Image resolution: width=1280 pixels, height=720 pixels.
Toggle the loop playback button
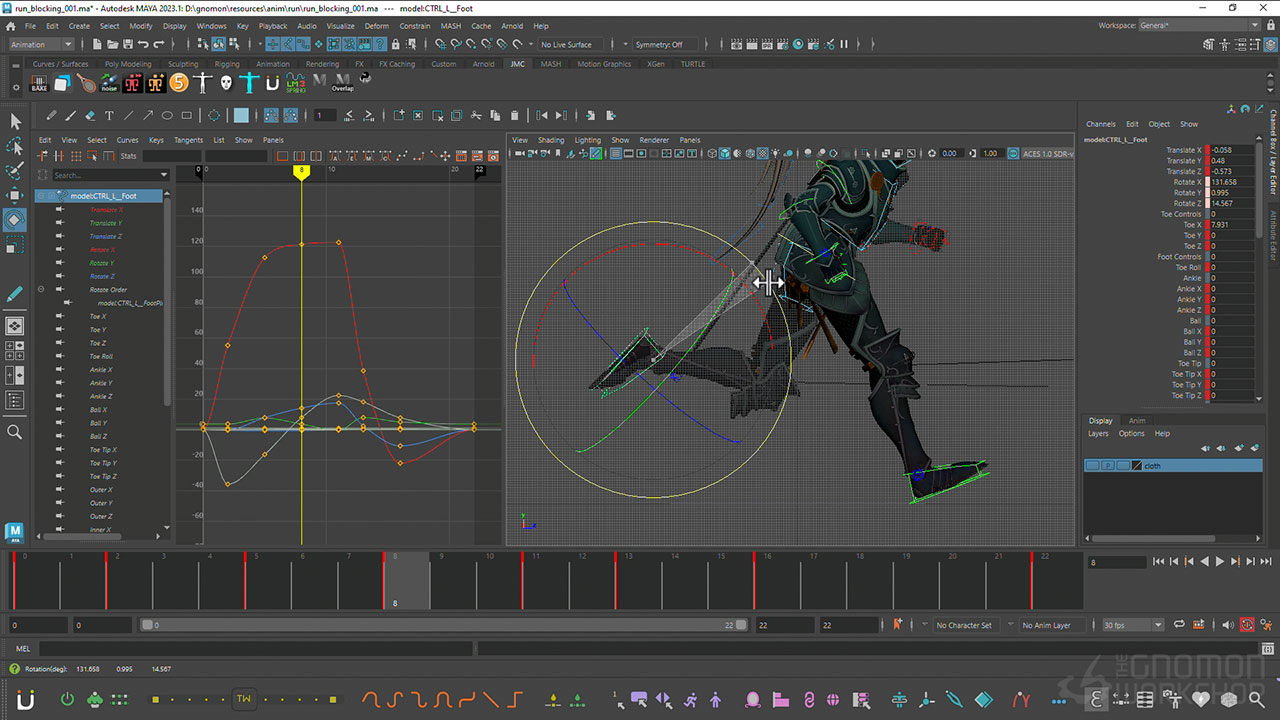1180,625
